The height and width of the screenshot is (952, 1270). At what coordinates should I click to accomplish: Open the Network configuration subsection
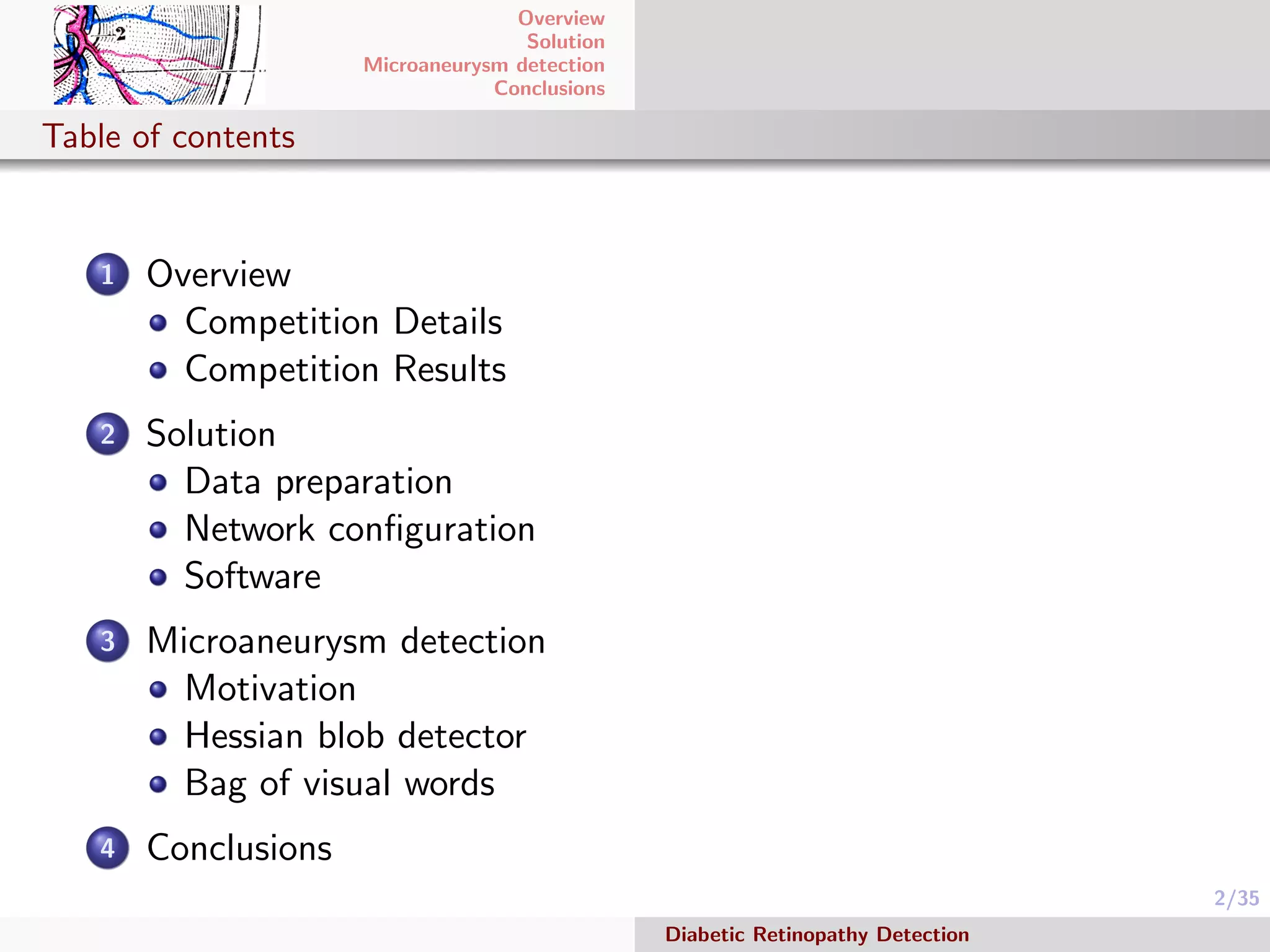tap(360, 529)
